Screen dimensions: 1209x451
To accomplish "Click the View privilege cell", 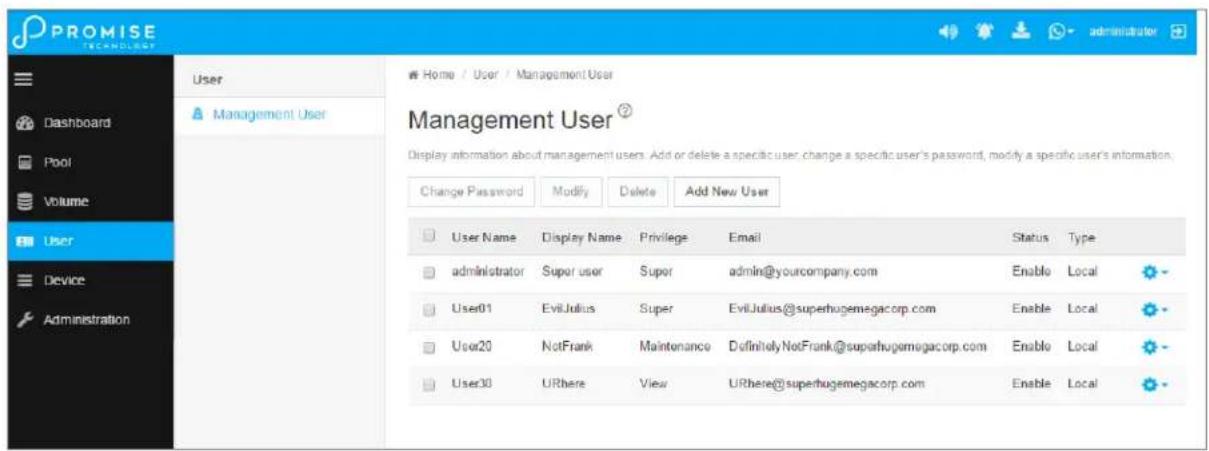I will point(652,385).
